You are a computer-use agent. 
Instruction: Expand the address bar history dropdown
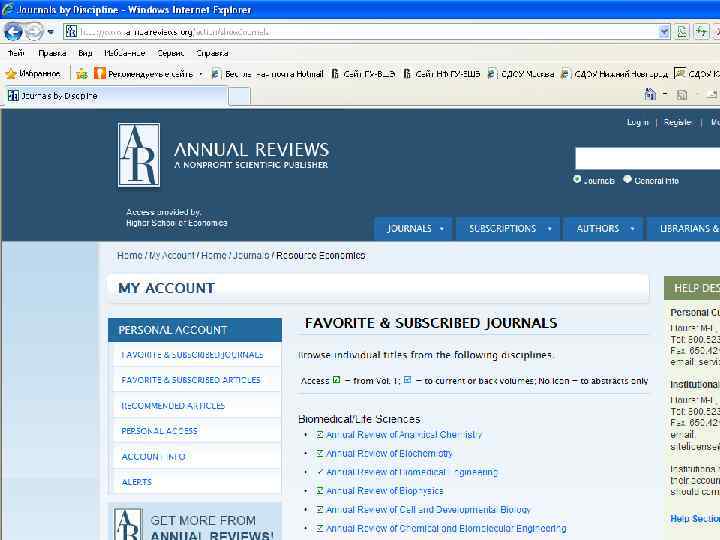pyautogui.click(x=664, y=32)
